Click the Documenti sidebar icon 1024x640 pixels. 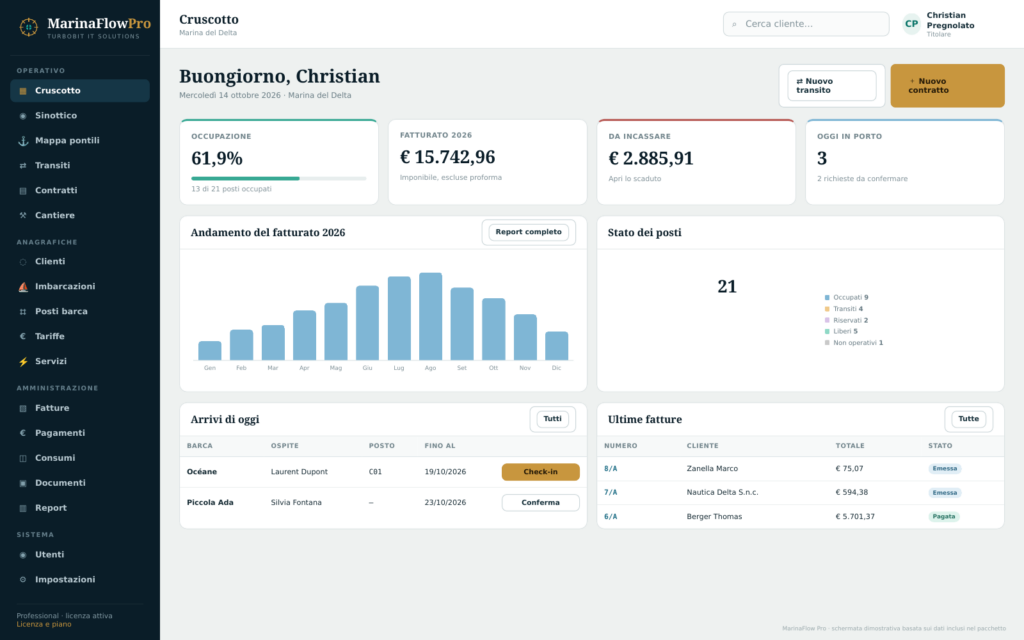[23, 483]
